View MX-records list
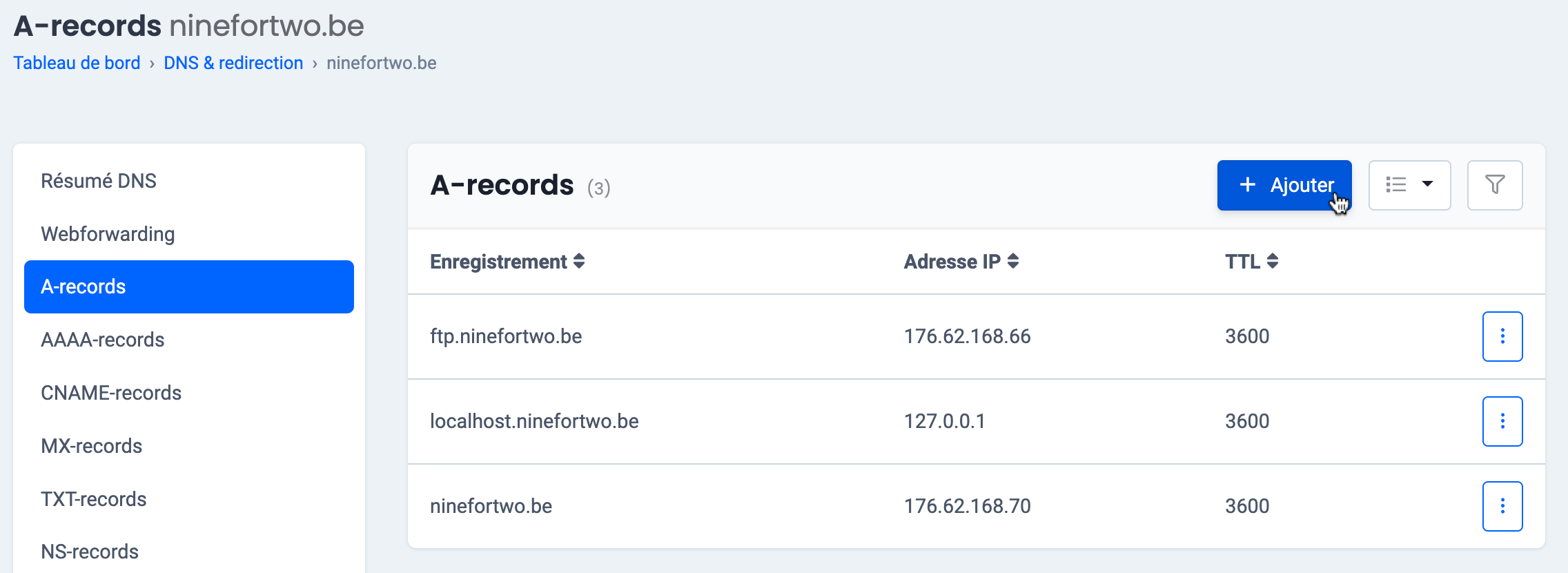Screen dimensions: 1568x573 (92, 446)
